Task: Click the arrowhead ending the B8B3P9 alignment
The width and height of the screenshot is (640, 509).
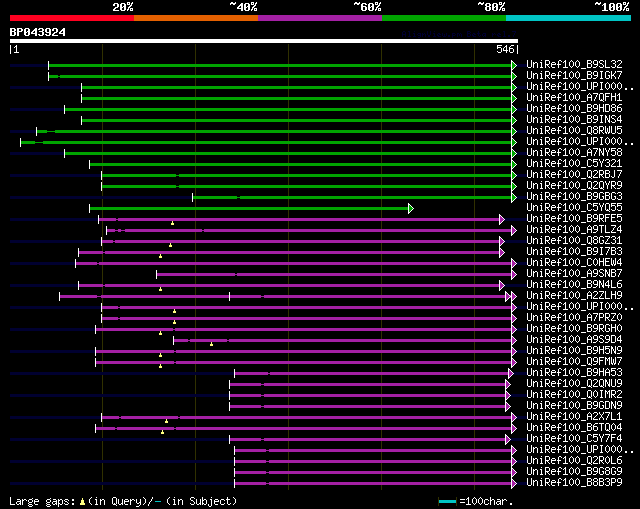Action: [x=514, y=484]
